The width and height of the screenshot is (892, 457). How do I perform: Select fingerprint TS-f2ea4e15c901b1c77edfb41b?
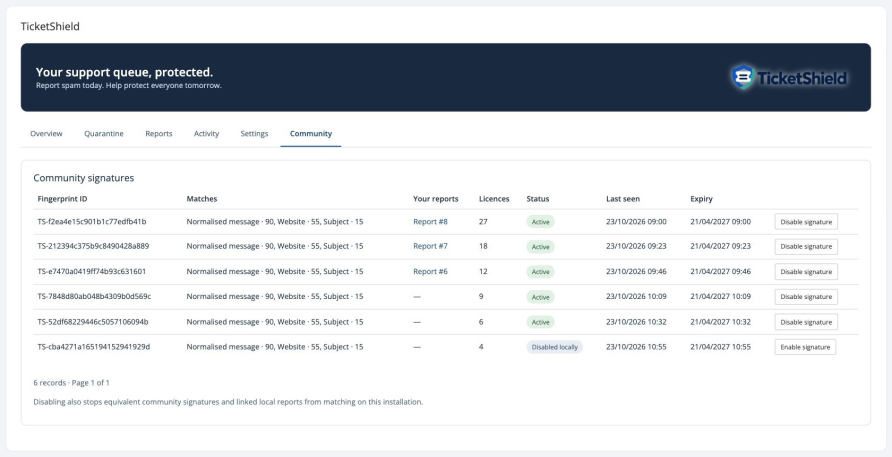[x=92, y=222]
